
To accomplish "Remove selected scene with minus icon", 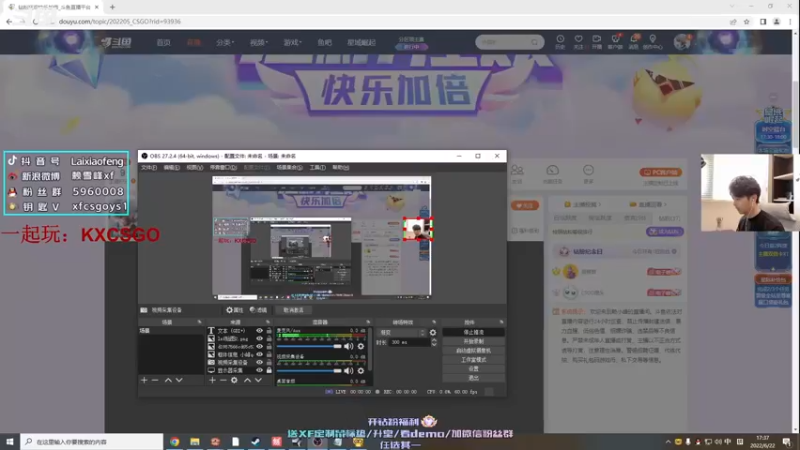I will (155, 380).
